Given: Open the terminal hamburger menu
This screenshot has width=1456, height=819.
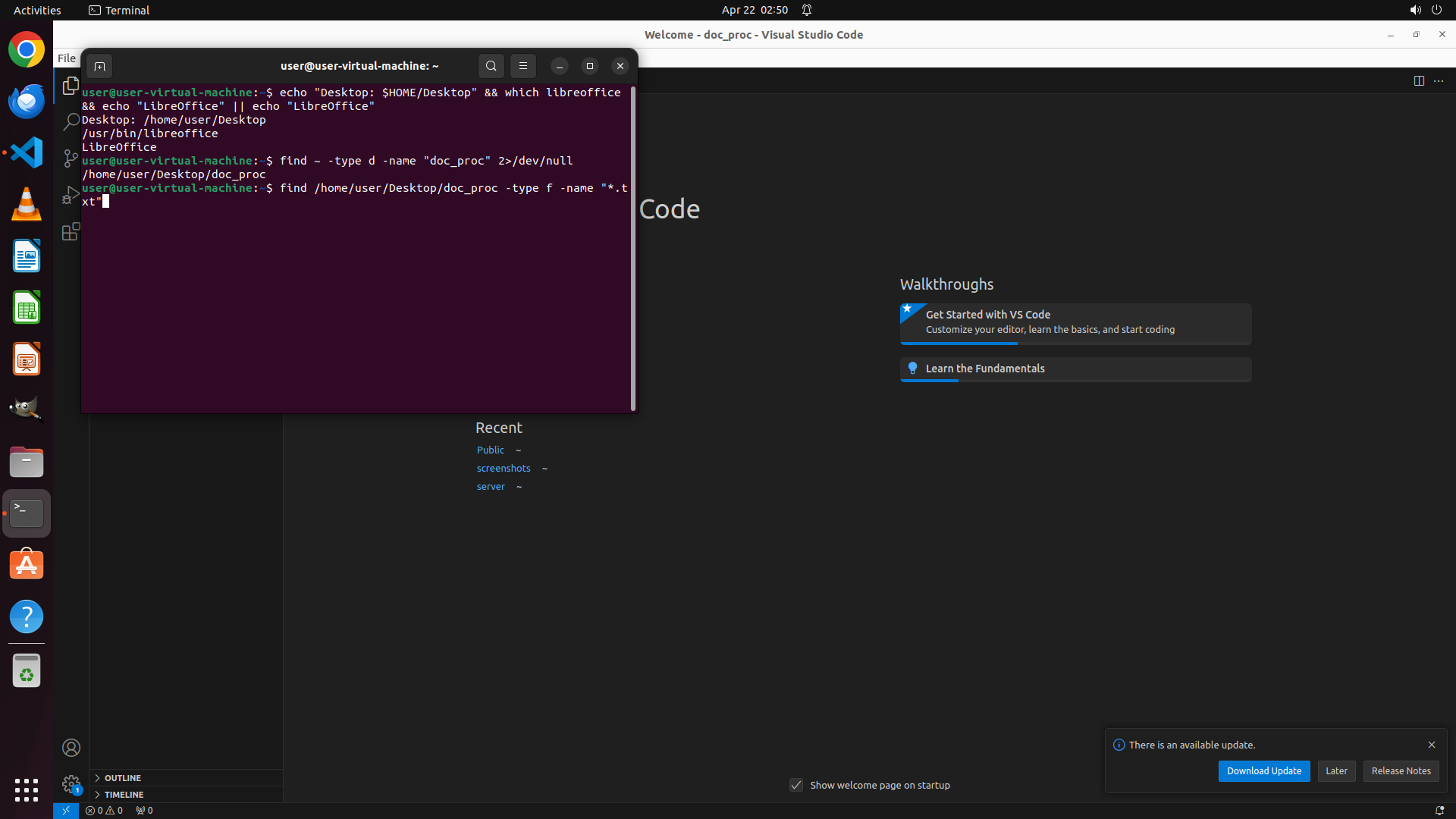Looking at the screenshot, I should [522, 66].
